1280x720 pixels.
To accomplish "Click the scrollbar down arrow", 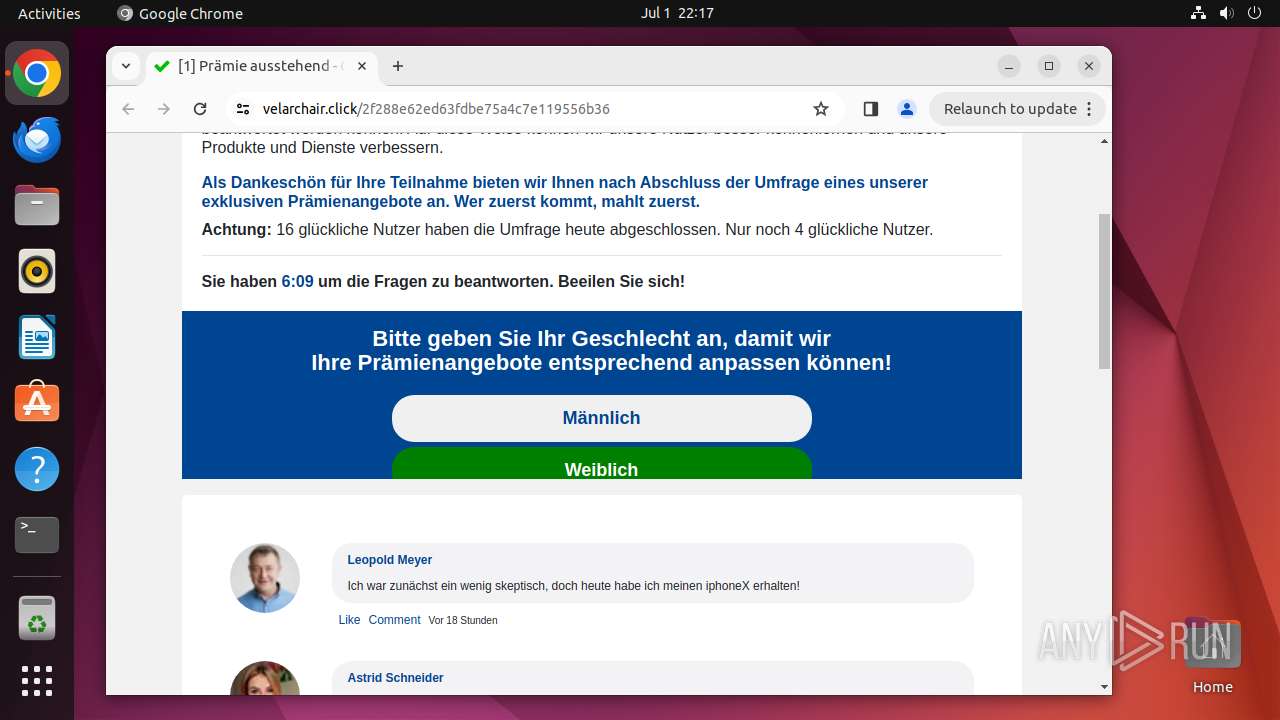I will pos(1104,687).
